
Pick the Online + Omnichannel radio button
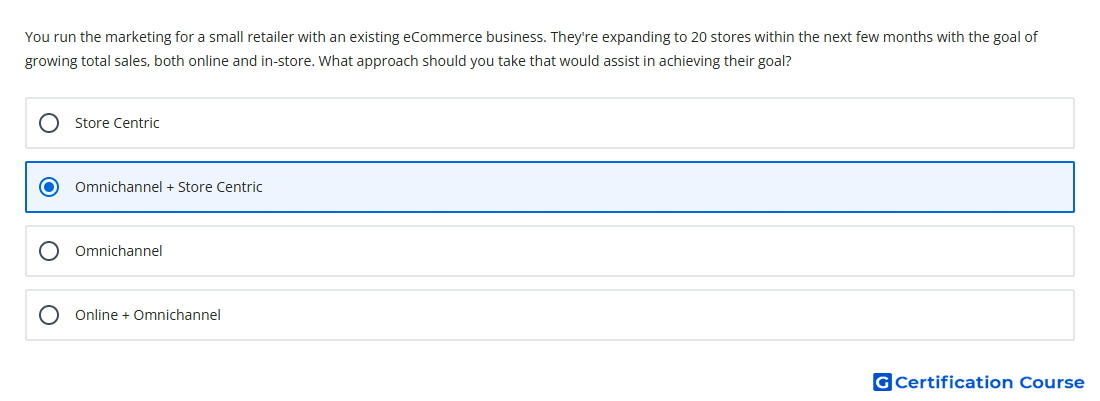point(49,315)
